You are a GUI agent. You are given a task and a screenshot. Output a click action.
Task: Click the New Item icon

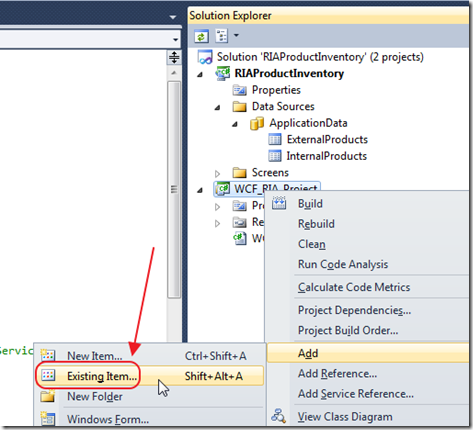coord(48,355)
